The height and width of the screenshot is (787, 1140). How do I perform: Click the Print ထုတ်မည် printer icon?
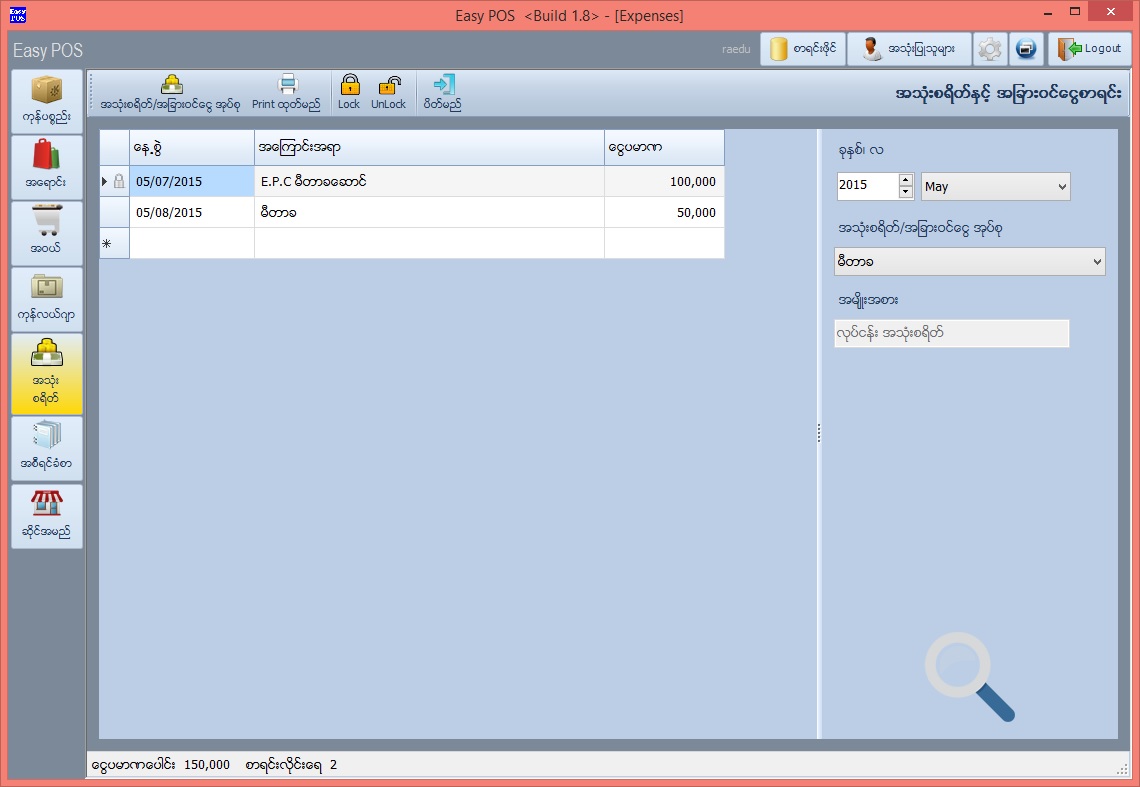pos(286,90)
